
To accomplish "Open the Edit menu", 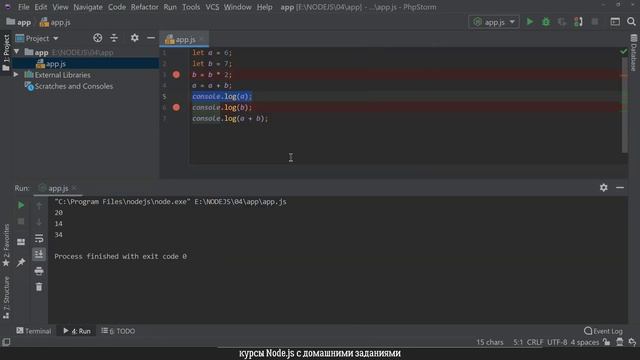I will pyautogui.click(x=41, y=7).
